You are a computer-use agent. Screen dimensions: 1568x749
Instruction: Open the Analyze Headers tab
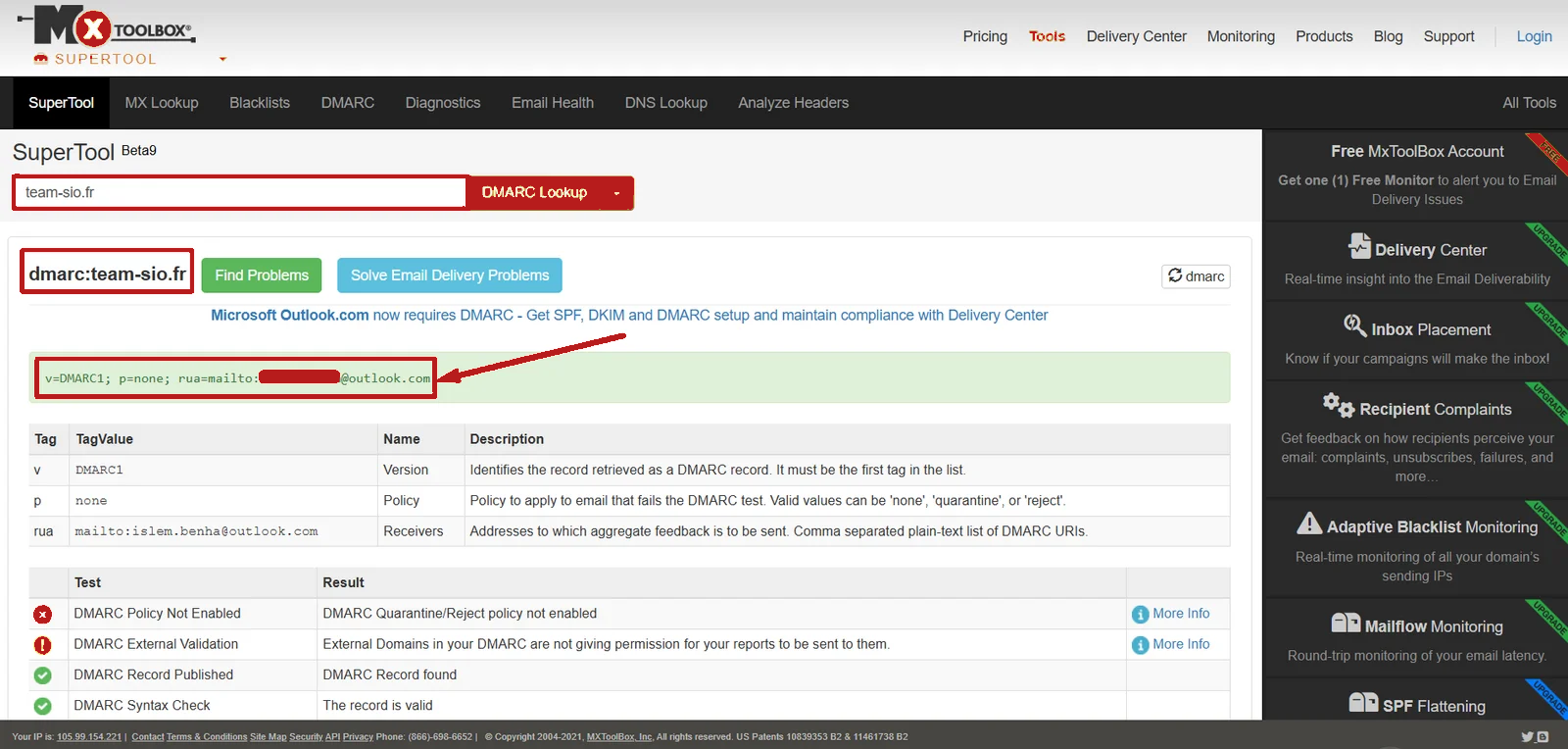coord(794,103)
